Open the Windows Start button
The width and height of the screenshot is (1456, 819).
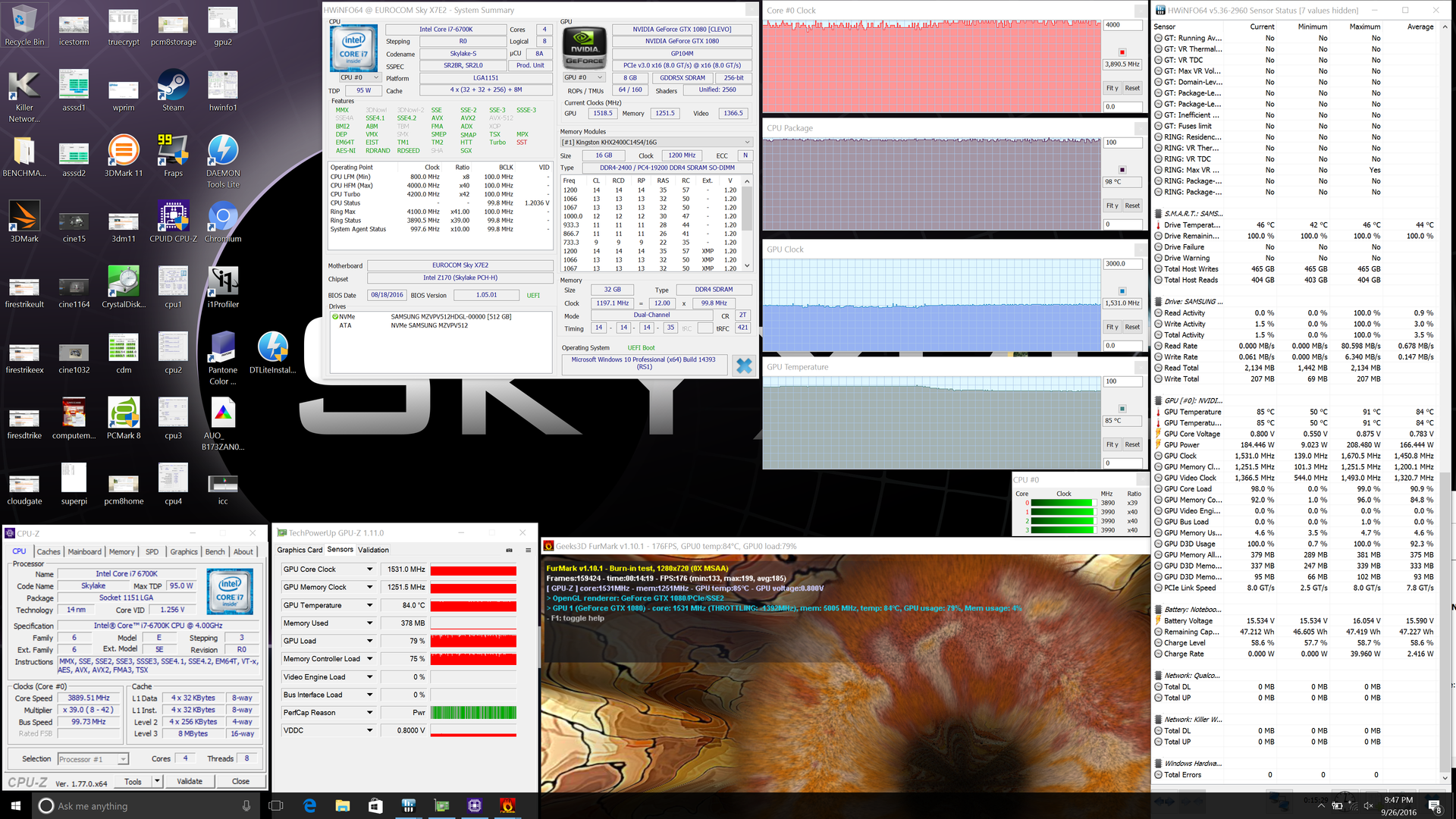point(16,805)
